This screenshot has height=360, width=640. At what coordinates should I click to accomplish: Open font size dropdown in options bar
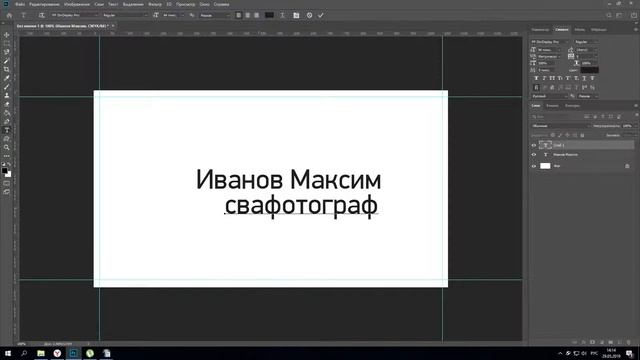[173, 16]
